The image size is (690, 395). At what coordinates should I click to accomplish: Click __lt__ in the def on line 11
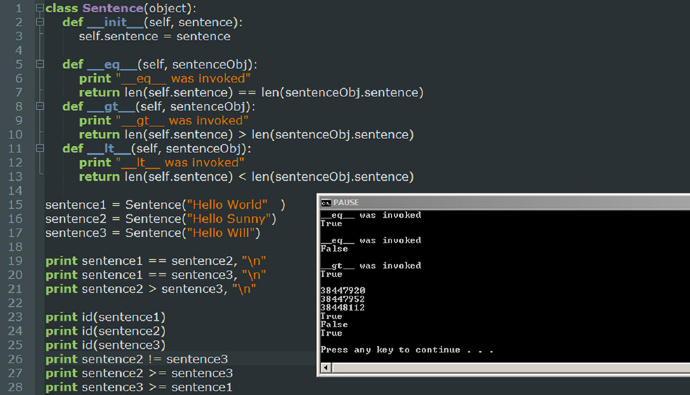point(109,149)
